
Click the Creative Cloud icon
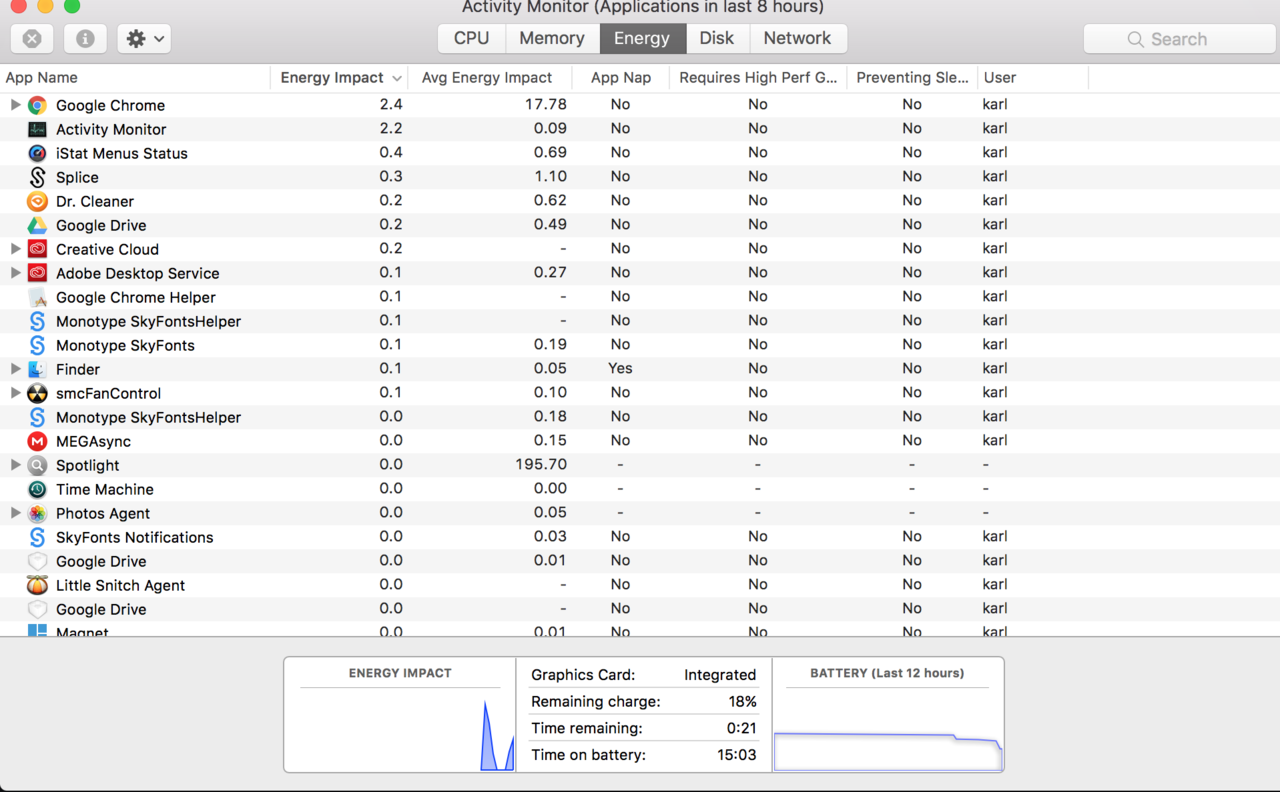click(37, 249)
